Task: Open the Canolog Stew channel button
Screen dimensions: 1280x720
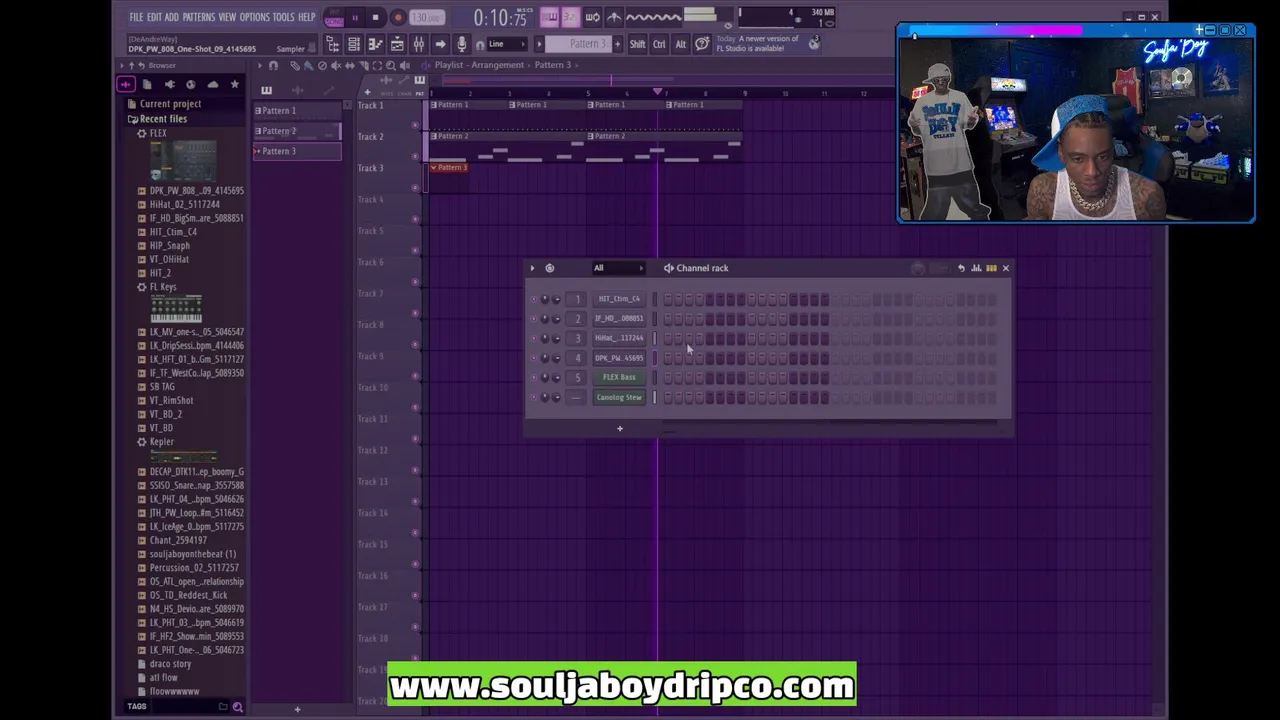Action: coord(619,397)
